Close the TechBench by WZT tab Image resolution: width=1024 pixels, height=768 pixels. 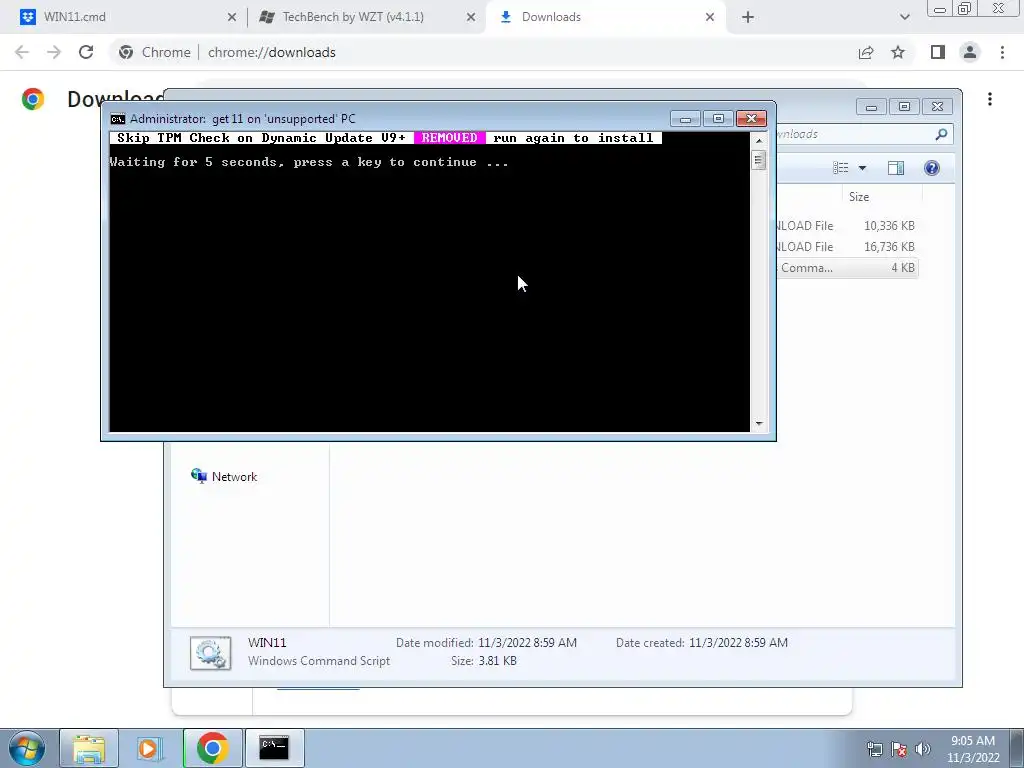click(x=471, y=17)
